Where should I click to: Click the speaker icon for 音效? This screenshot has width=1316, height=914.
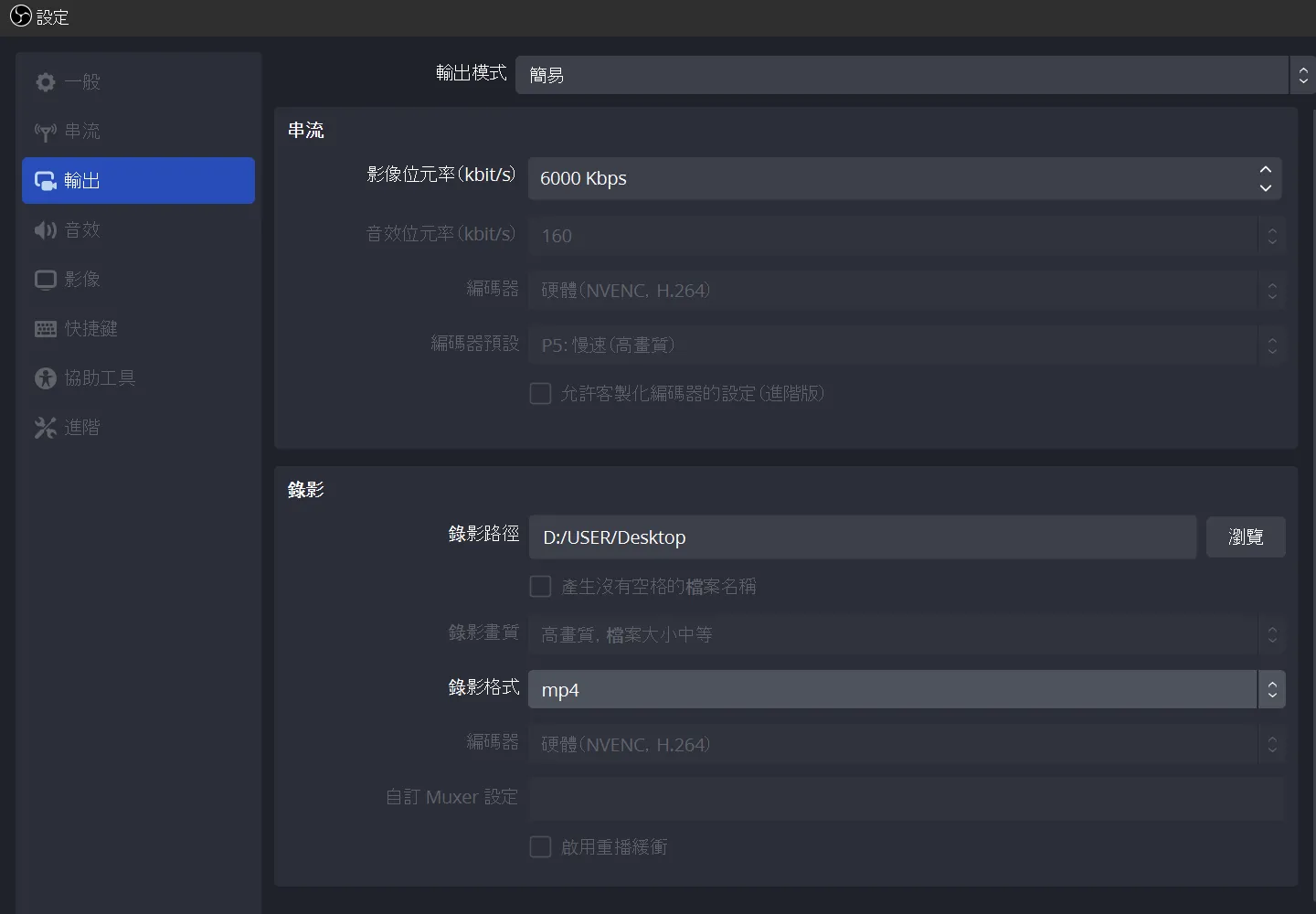[x=46, y=230]
